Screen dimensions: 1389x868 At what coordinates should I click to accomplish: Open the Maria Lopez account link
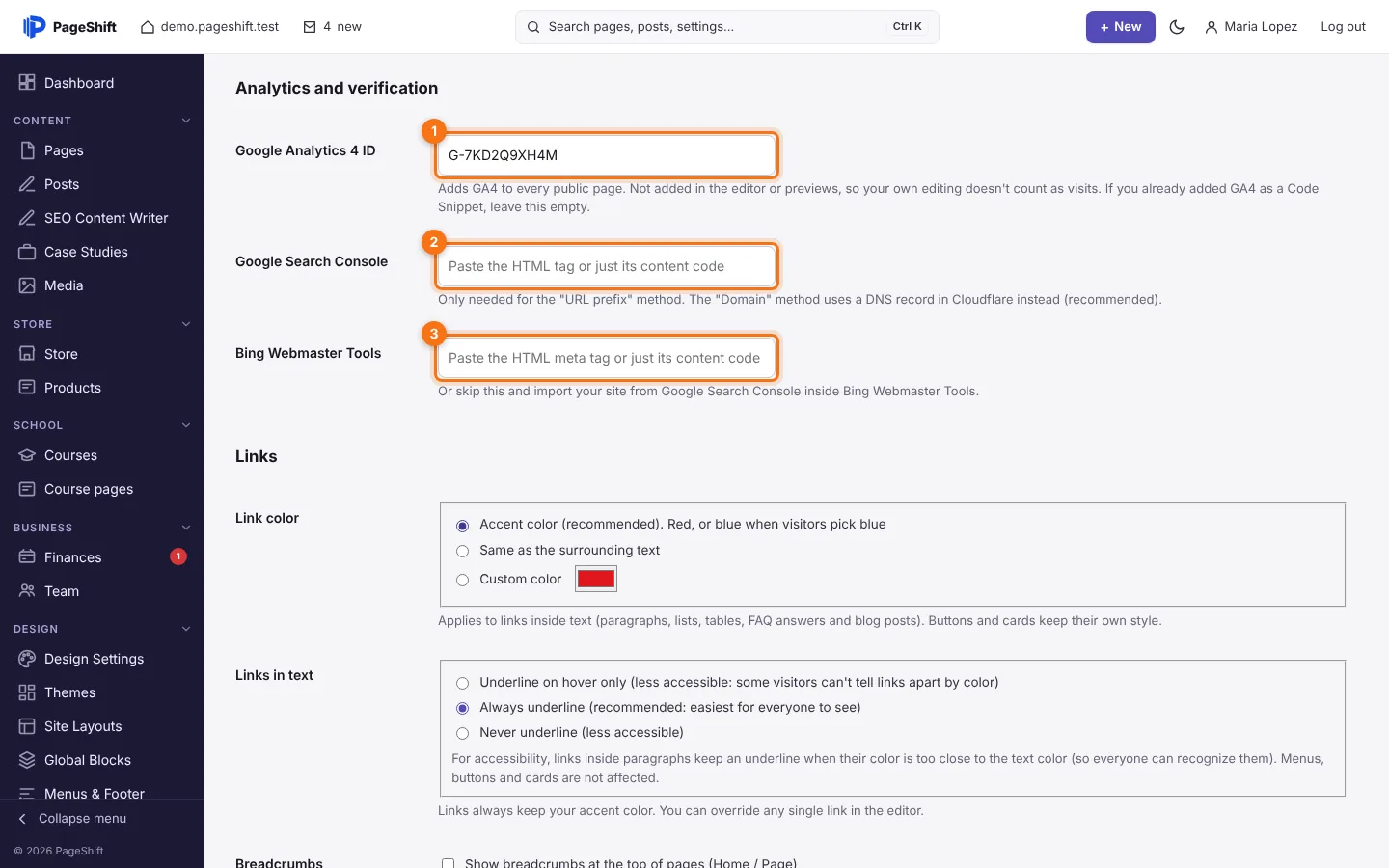pos(1251,27)
